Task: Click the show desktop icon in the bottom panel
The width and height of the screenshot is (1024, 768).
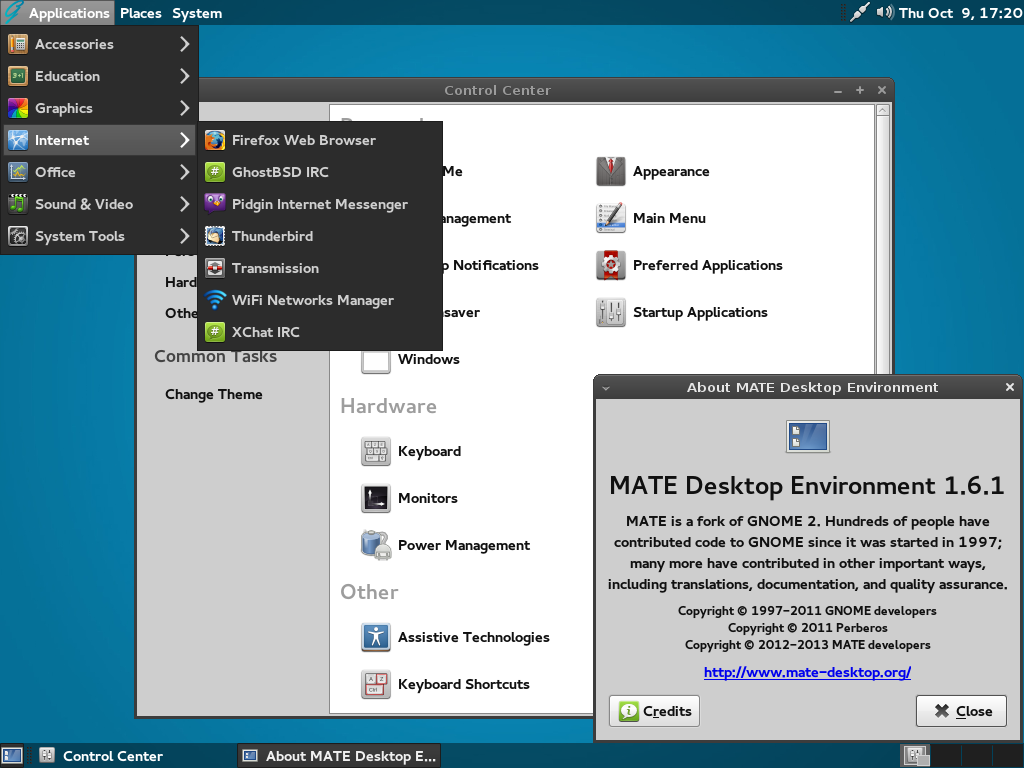Action: pos(12,756)
